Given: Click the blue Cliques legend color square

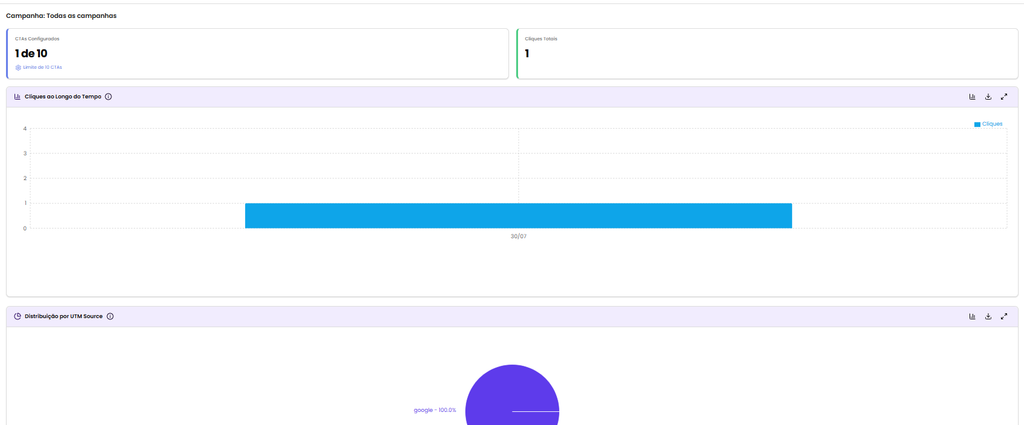Looking at the screenshot, I should (977, 124).
